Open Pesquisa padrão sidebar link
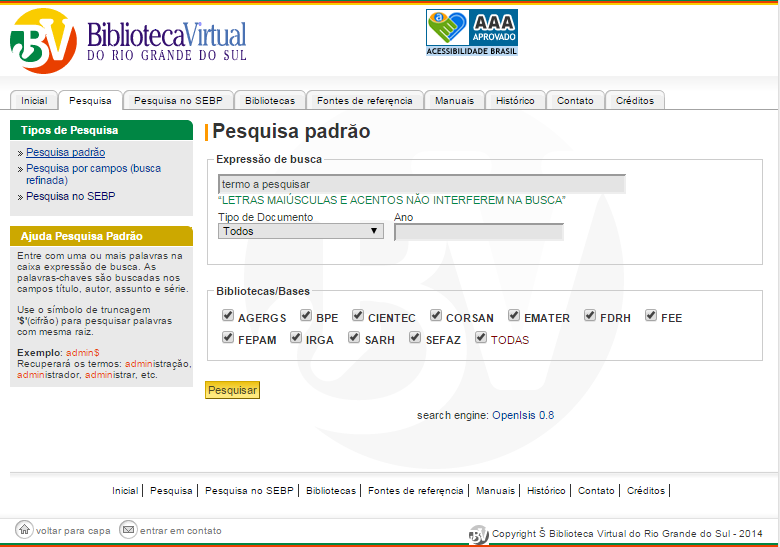 (x=66, y=152)
